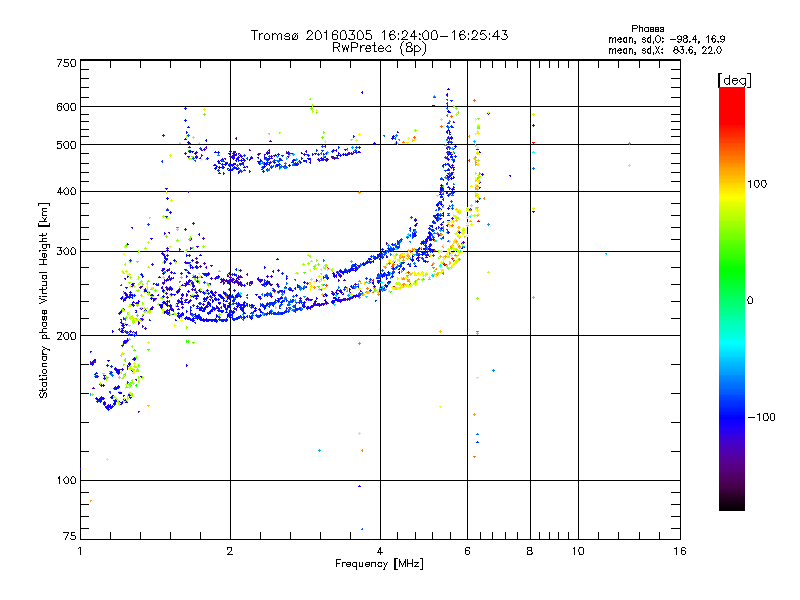Click the x-axis '16' tick label
This screenshot has width=800, height=600.
tap(680, 551)
